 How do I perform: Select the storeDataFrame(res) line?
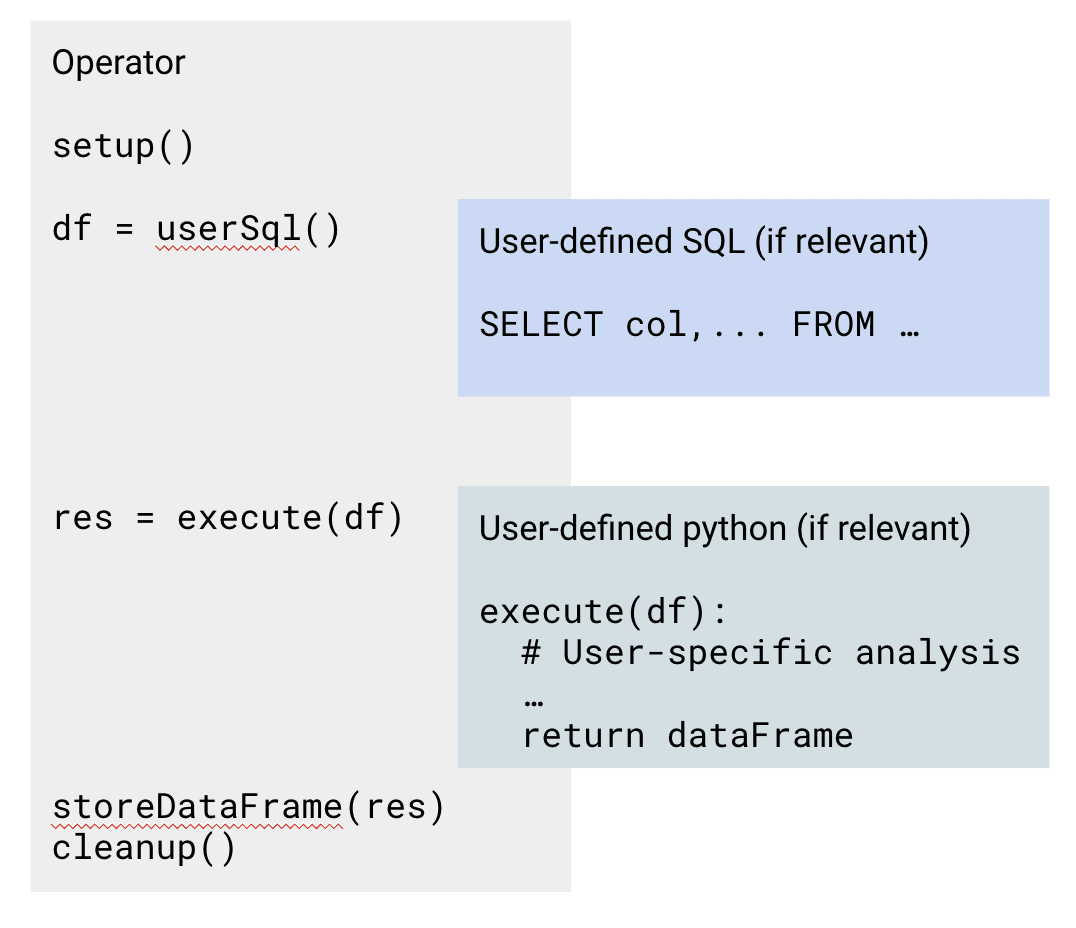tap(248, 807)
